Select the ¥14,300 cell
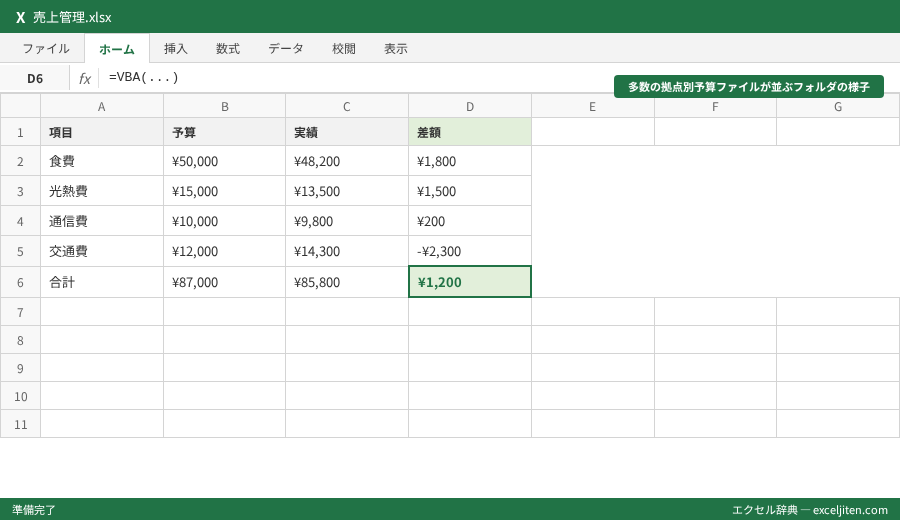Viewport: 900px width, 520px height. [x=347, y=251]
